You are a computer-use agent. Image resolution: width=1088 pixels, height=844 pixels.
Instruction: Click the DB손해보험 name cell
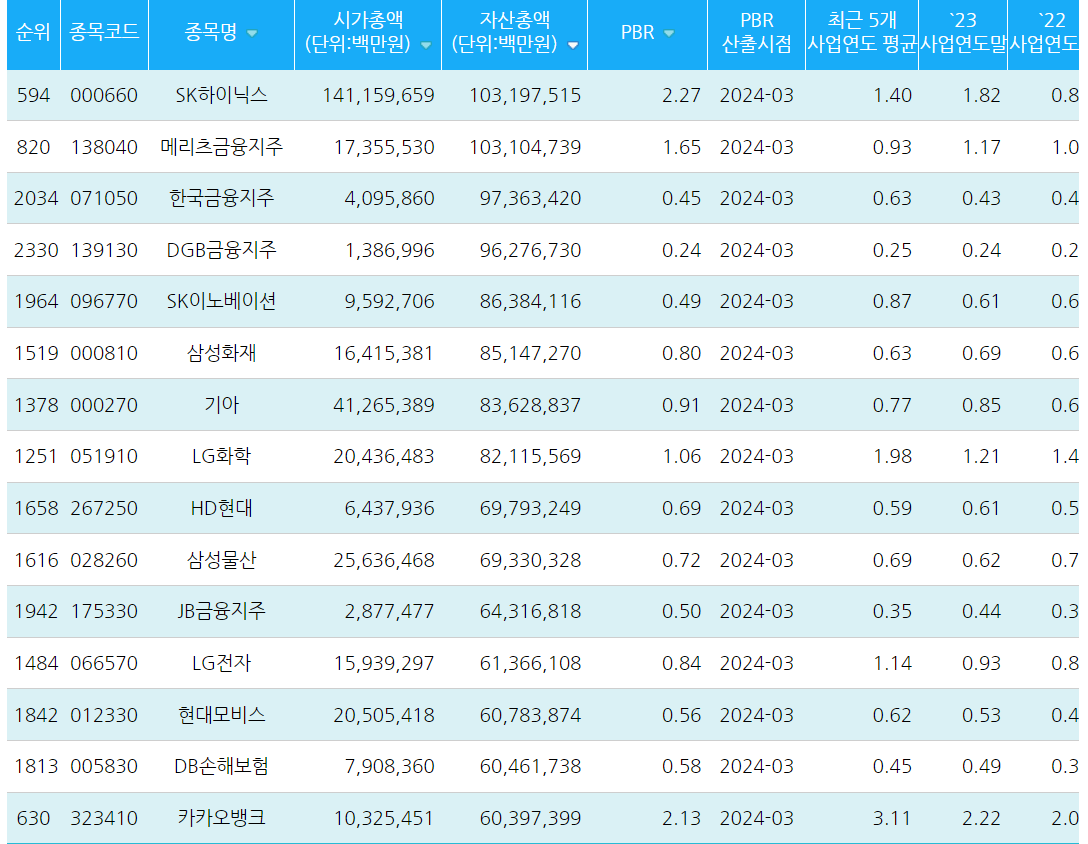coord(221,766)
